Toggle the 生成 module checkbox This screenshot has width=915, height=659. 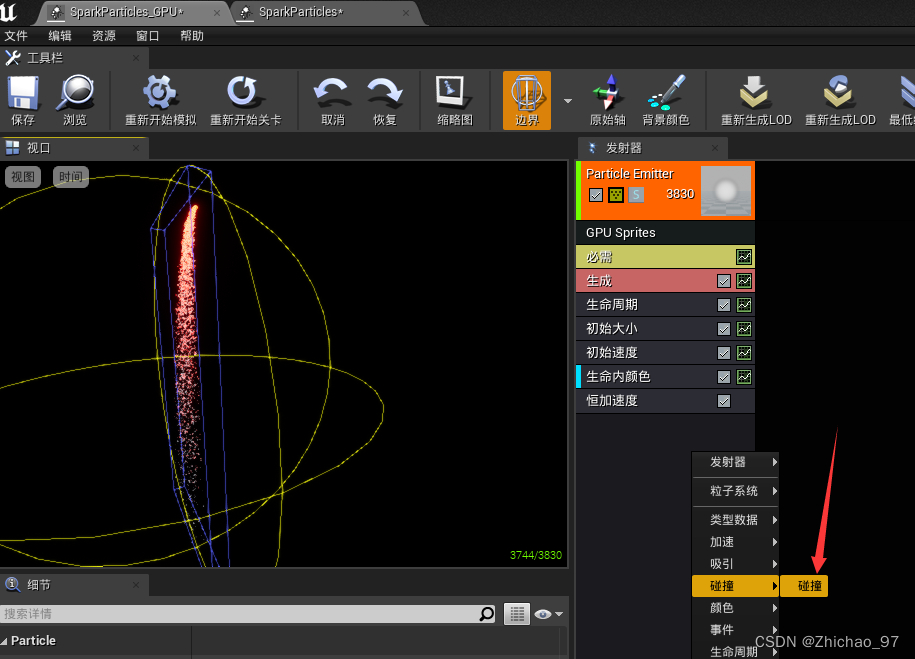pyautogui.click(x=724, y=281)
